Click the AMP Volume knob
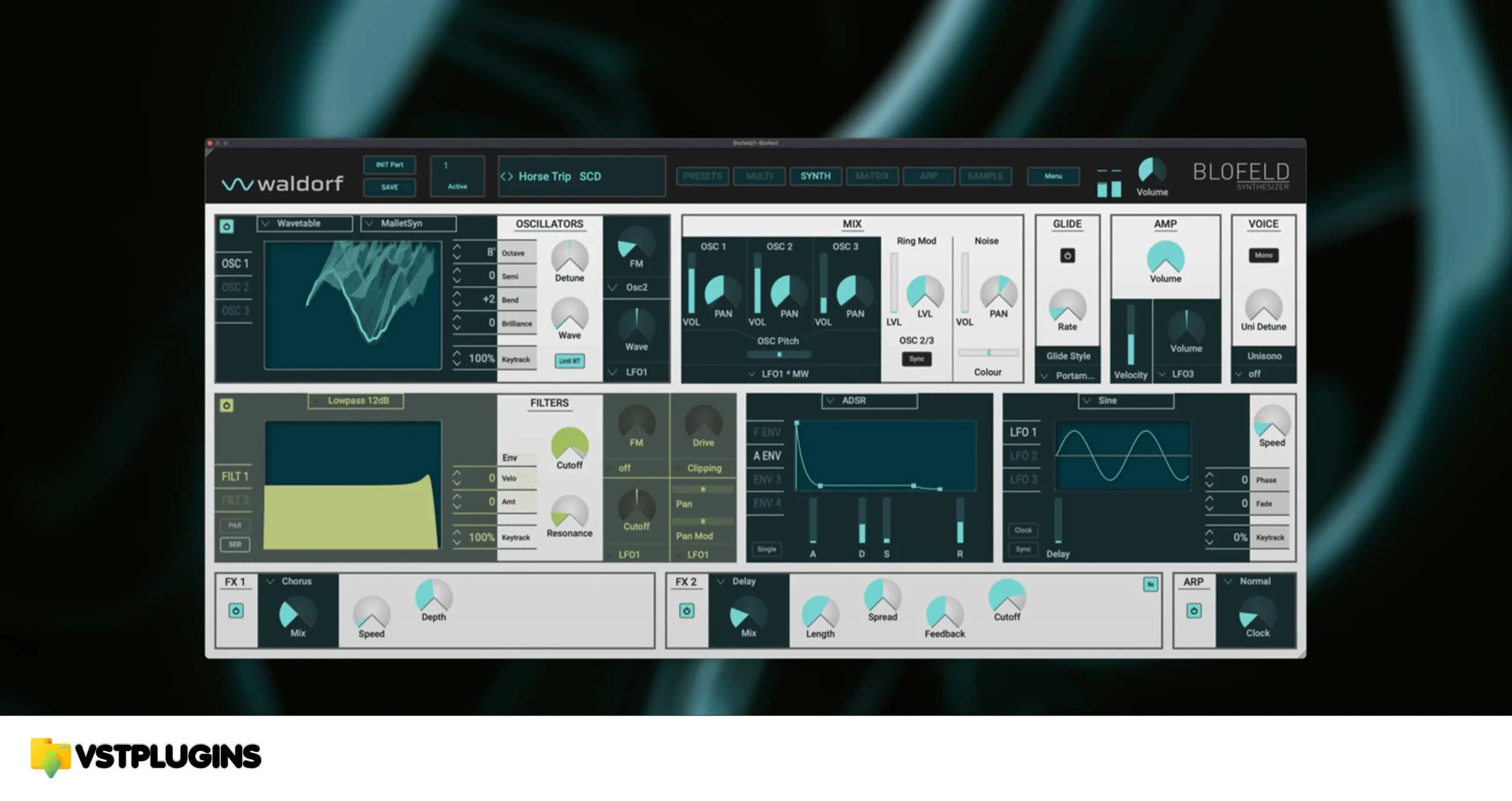The height and width of the screenshot is (801, 1512). [x=1165, y=257]
